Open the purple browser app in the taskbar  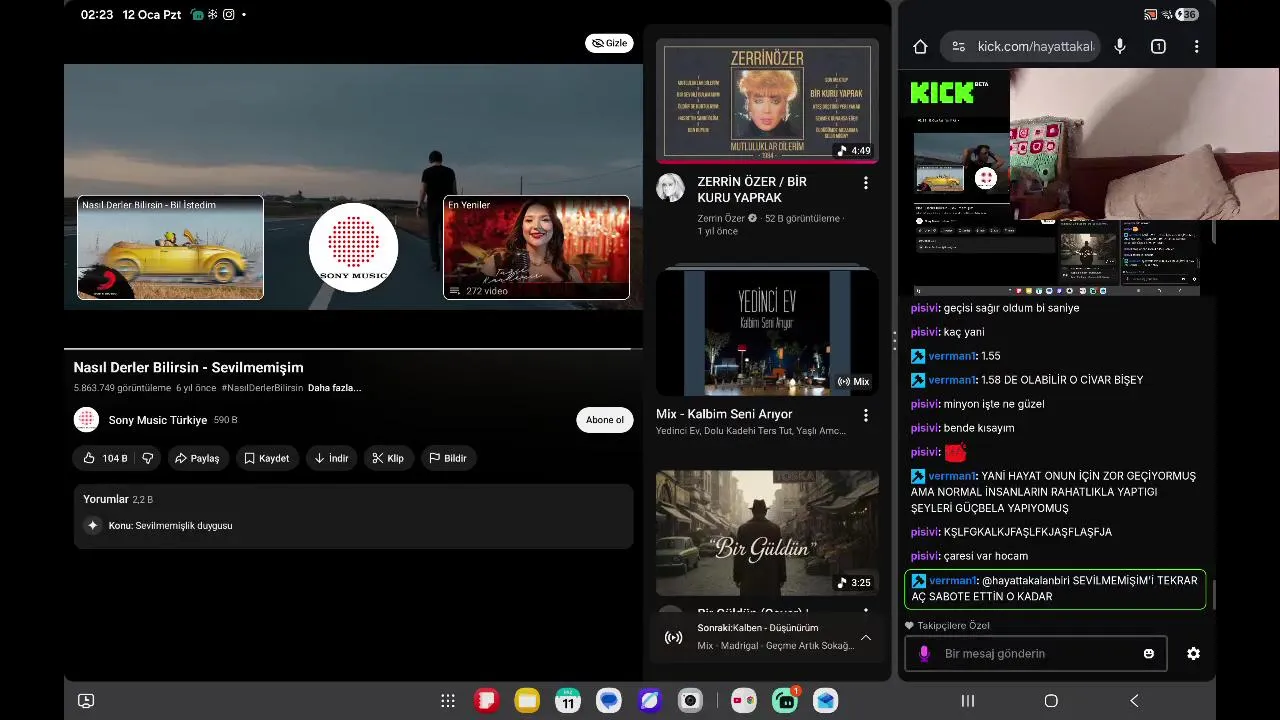(650, 701)
